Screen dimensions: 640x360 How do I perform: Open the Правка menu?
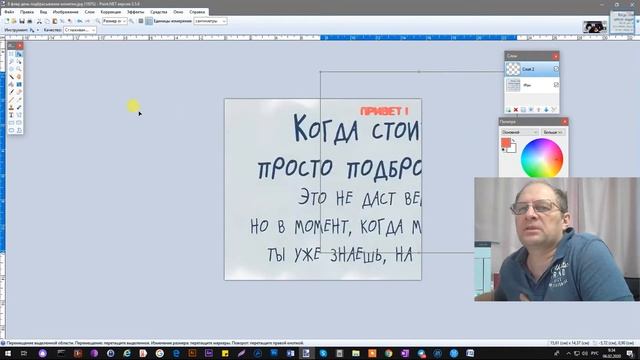click(x=27, y=12)
